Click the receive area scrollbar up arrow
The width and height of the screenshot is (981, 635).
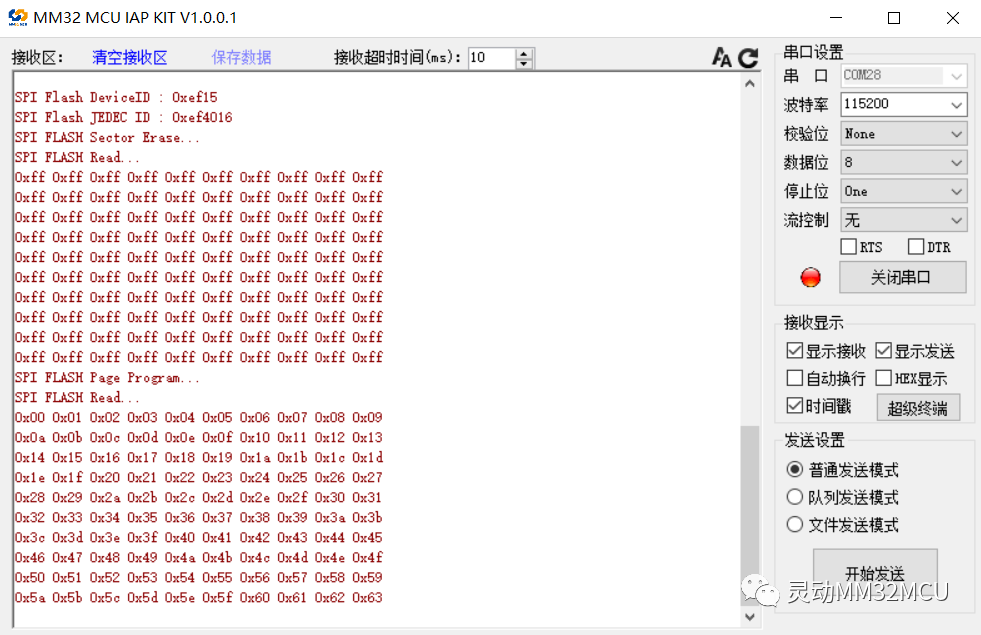[750, 83]
